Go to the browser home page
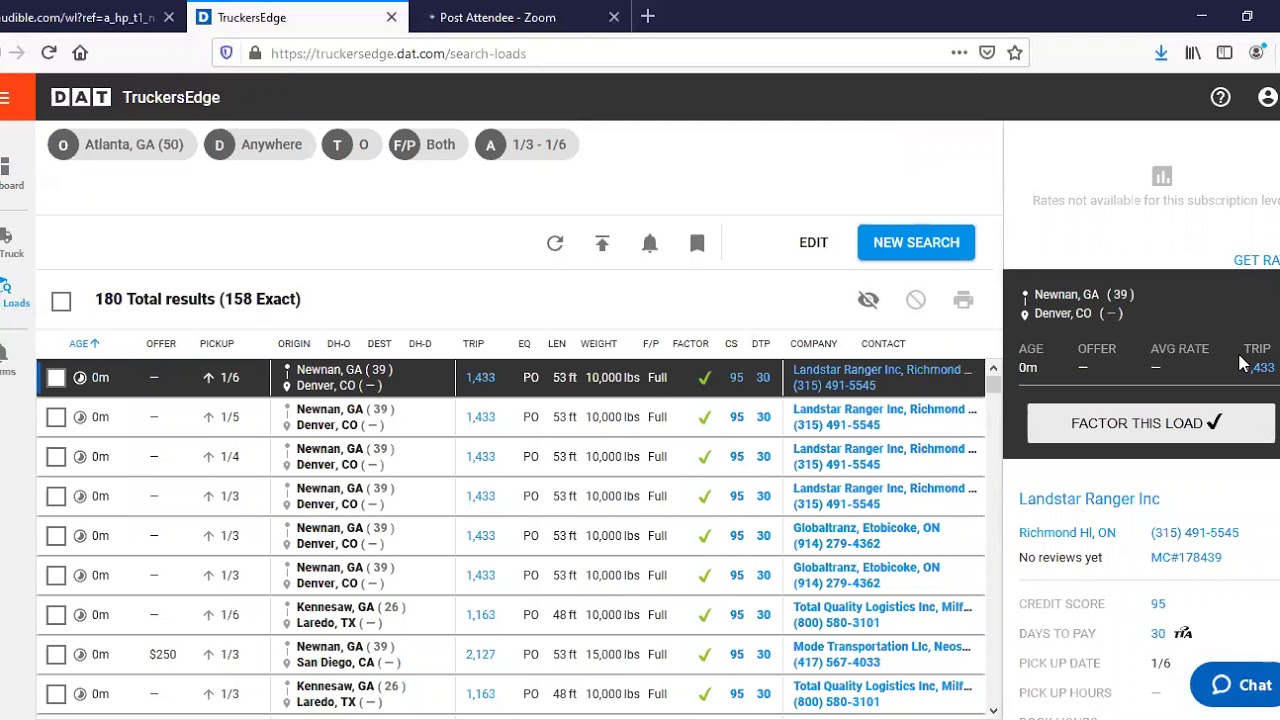 (80, 53)
